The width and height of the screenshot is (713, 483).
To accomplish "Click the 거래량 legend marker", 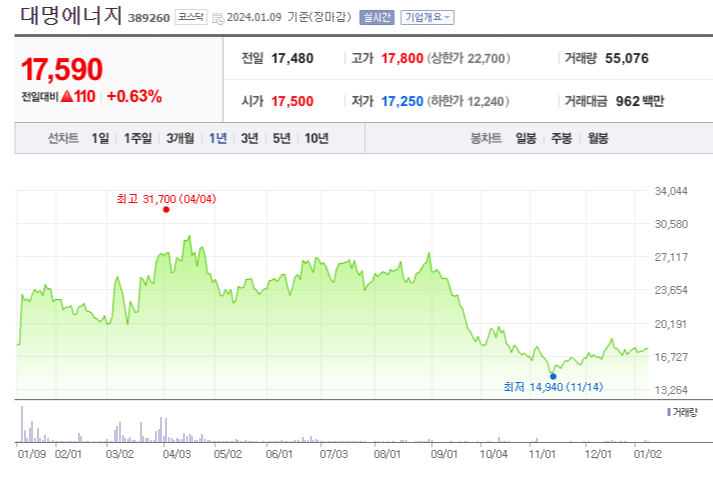I will coord(669,412).
